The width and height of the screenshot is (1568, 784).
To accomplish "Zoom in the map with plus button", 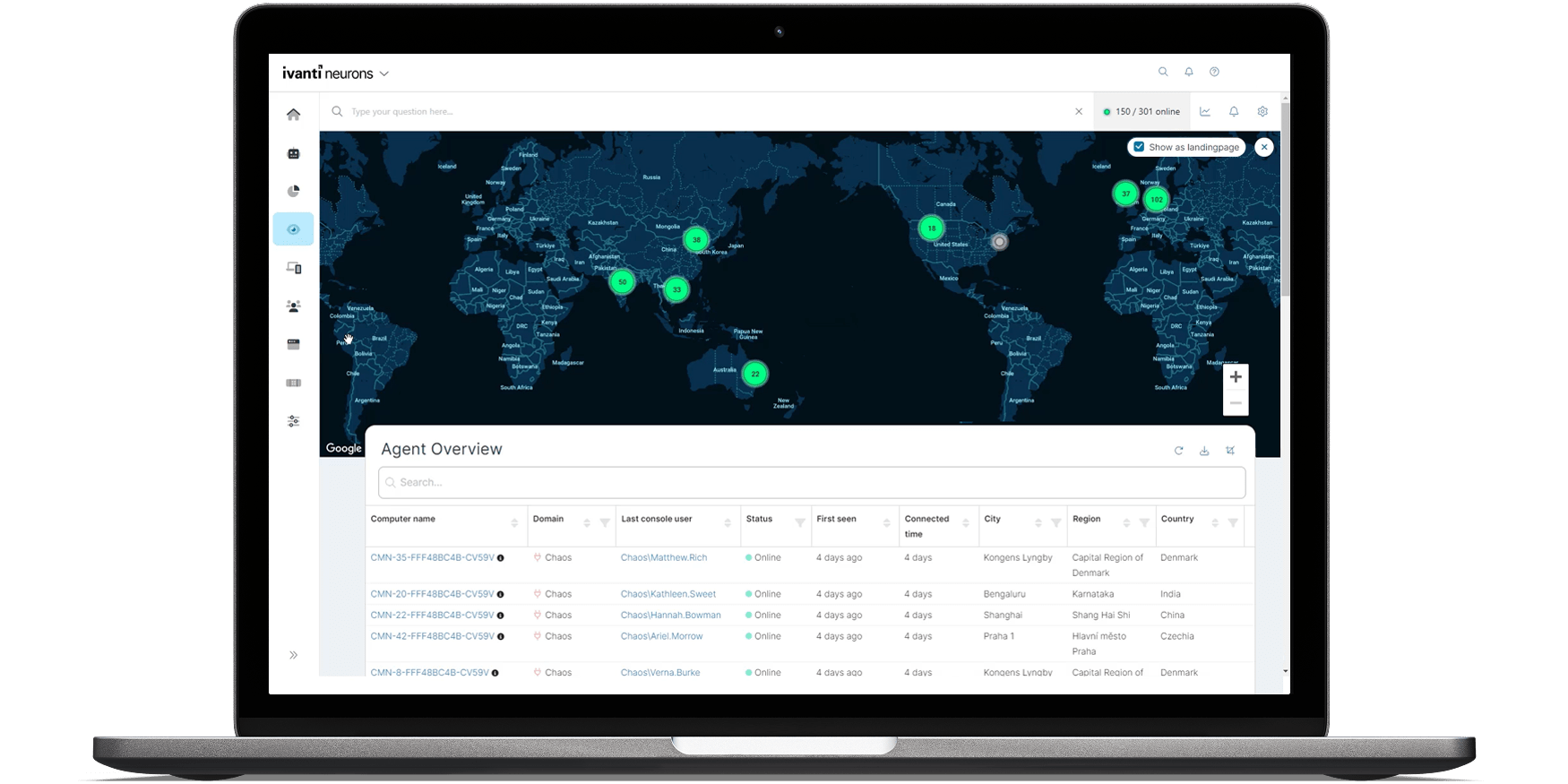I will pos(1236,377).
